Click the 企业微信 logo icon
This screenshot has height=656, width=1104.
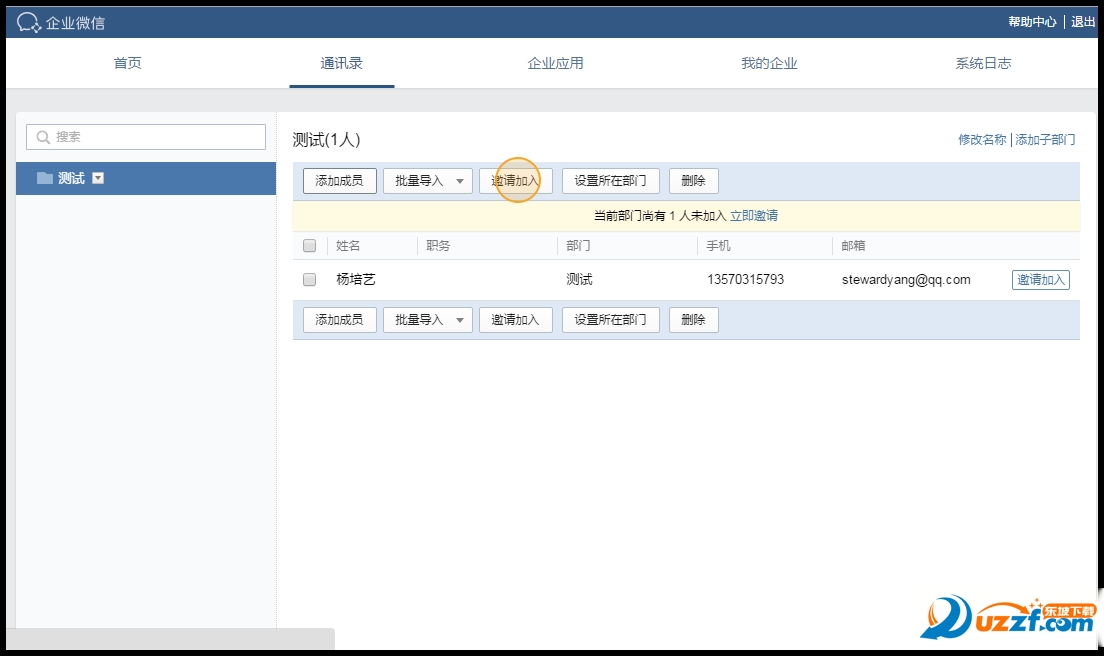[29, 20]
